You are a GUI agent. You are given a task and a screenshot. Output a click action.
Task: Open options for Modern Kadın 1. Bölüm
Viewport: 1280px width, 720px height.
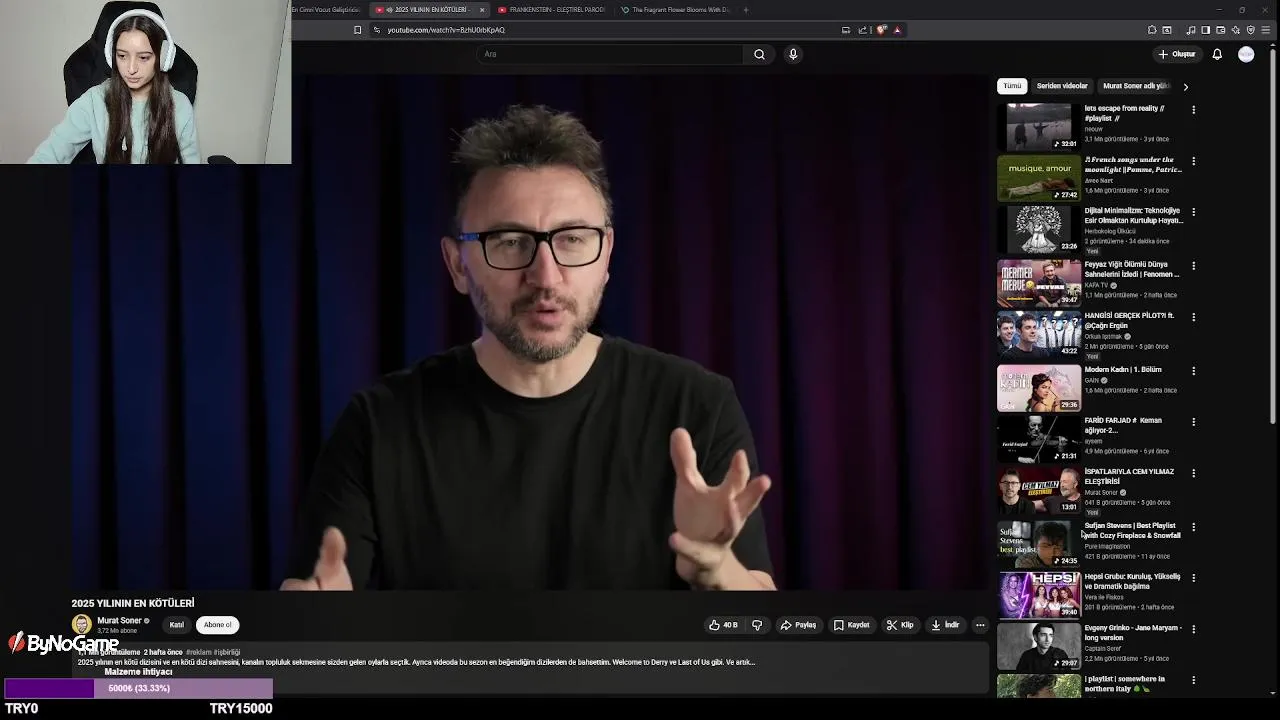(x=1193, y=371)
